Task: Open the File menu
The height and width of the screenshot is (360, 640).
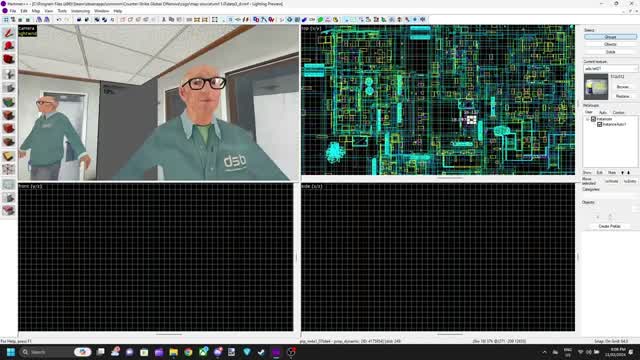Action: (13, 11)
